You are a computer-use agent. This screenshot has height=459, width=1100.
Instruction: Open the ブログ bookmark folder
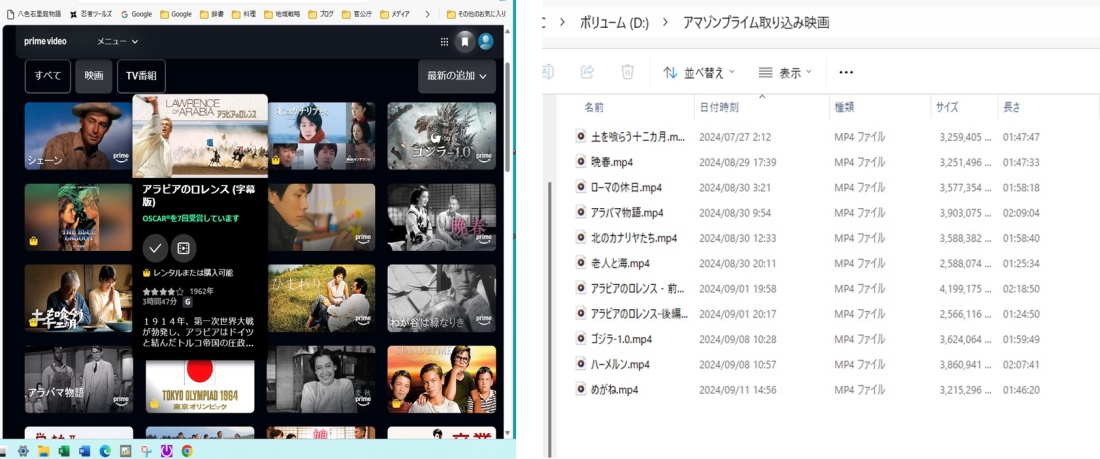pos(324,14)
